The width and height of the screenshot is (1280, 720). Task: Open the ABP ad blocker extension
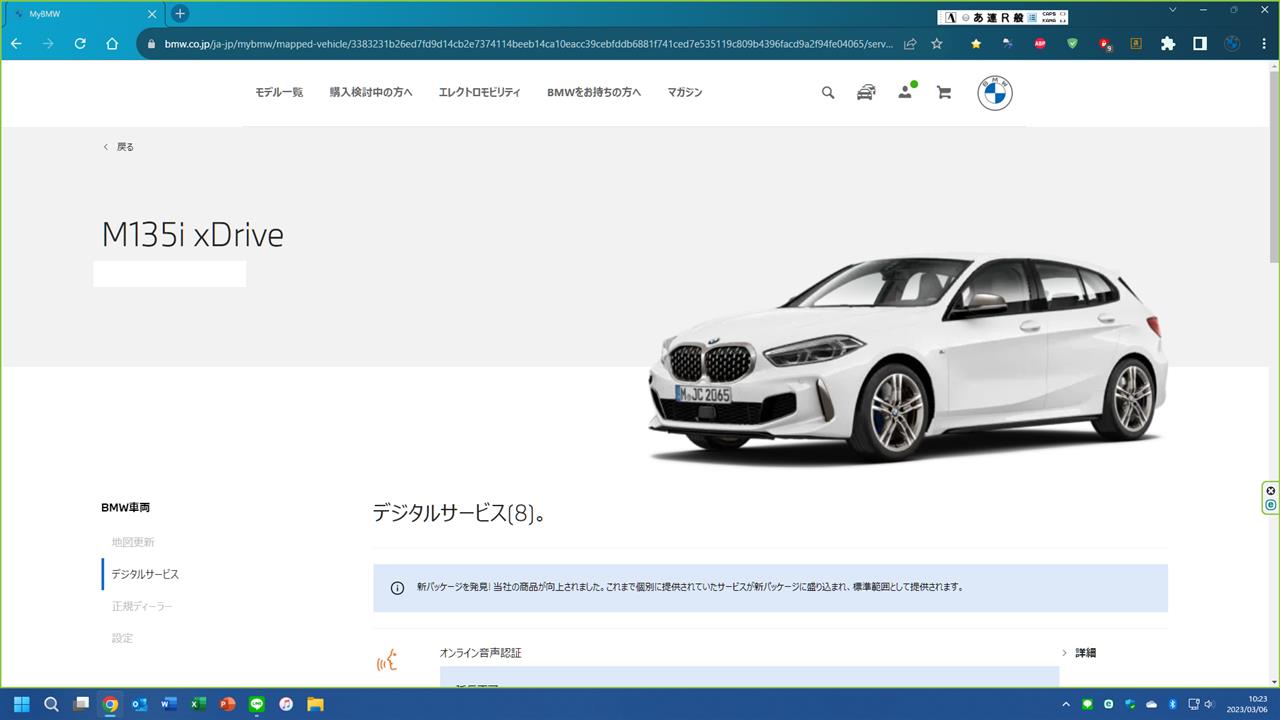click(1040, 44)
